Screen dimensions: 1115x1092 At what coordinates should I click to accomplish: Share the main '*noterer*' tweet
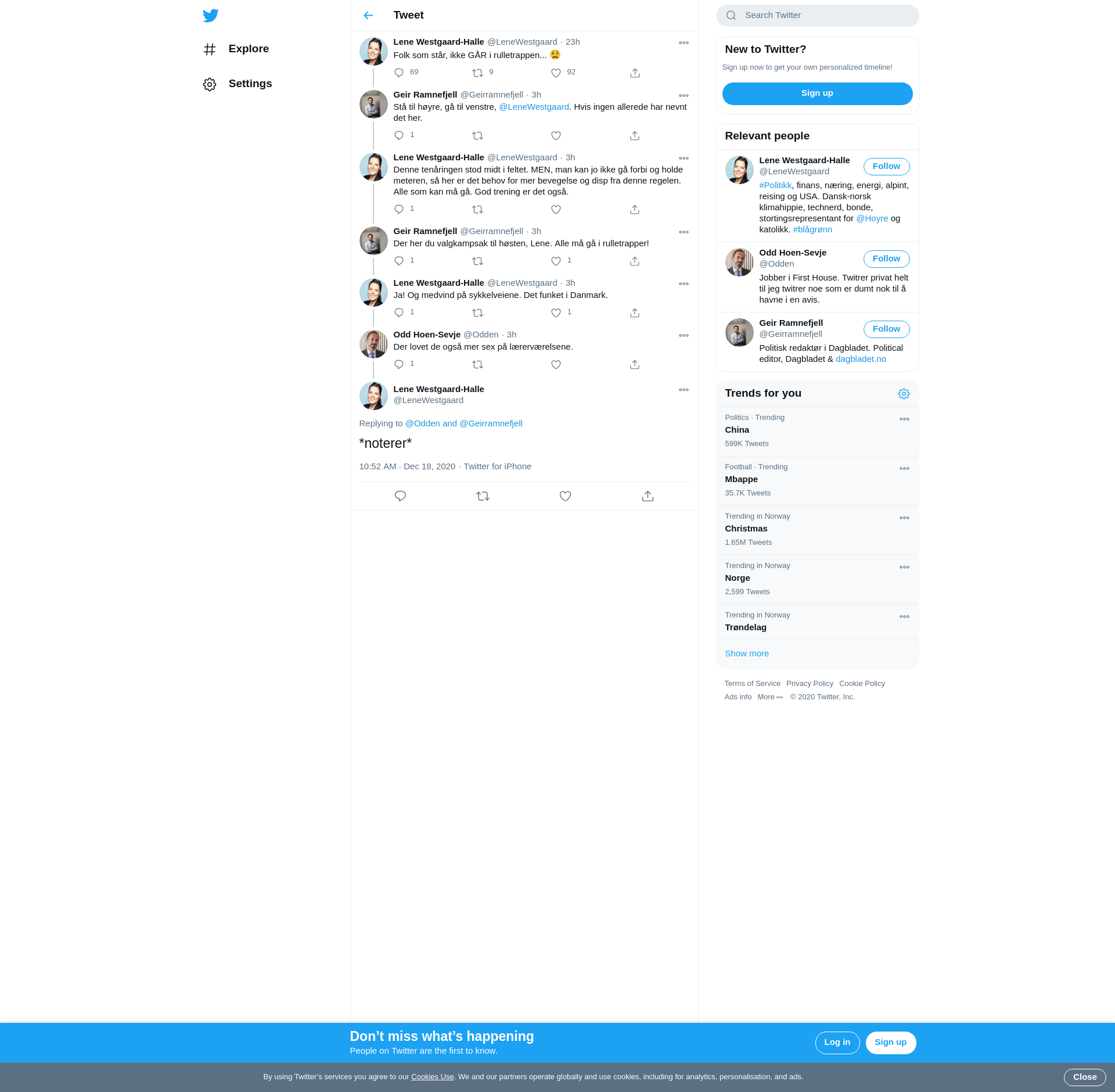648,496
